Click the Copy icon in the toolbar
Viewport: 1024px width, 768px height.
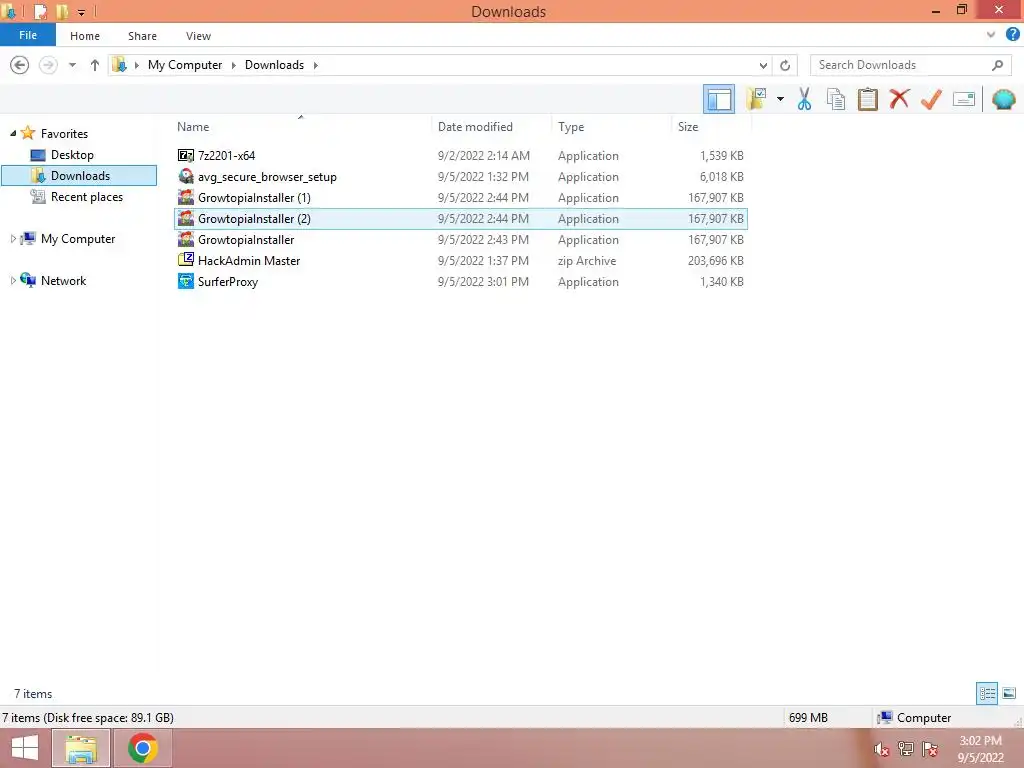835,99
